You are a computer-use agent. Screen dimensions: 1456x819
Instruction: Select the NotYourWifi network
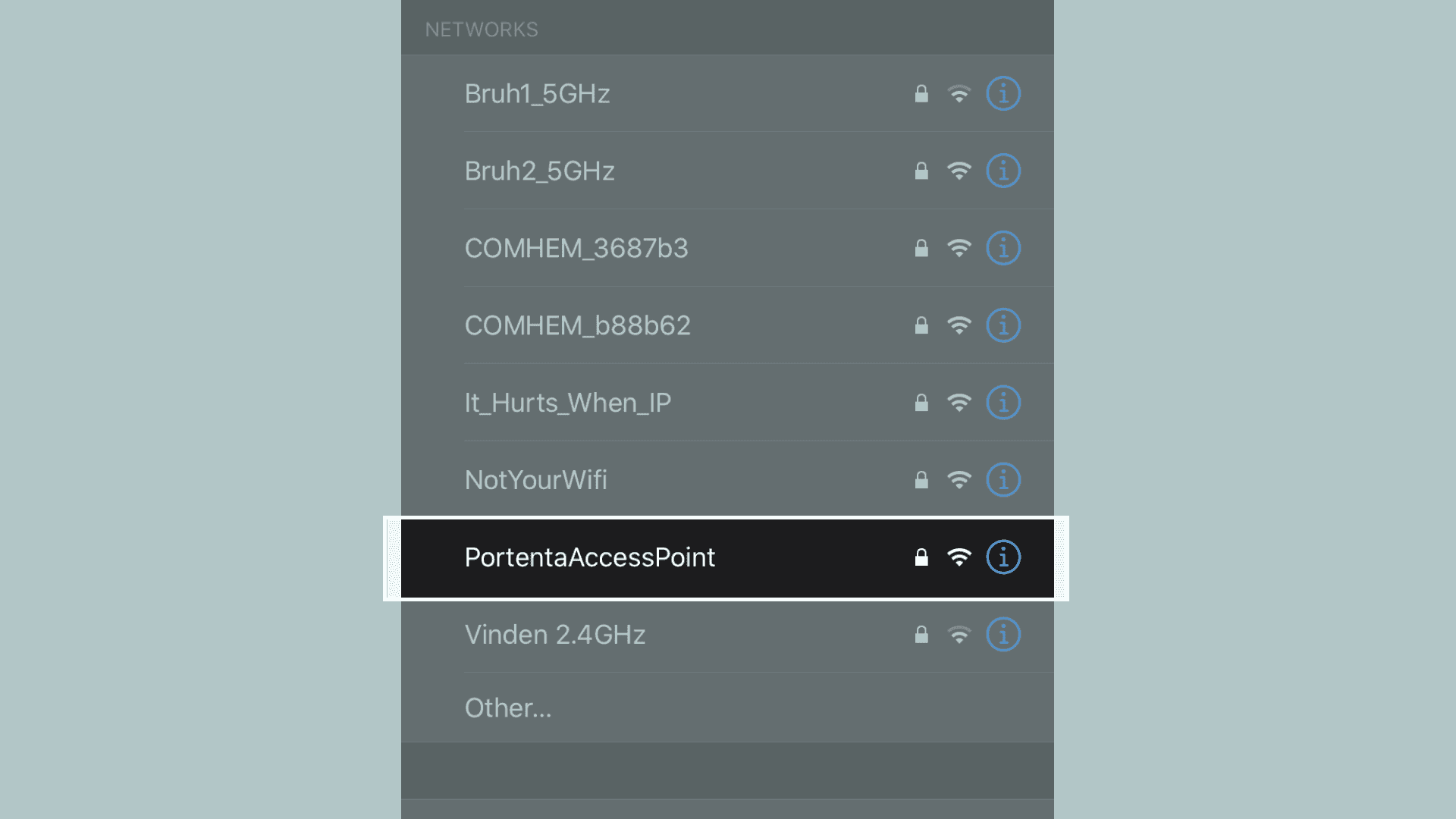pos(535,480)
